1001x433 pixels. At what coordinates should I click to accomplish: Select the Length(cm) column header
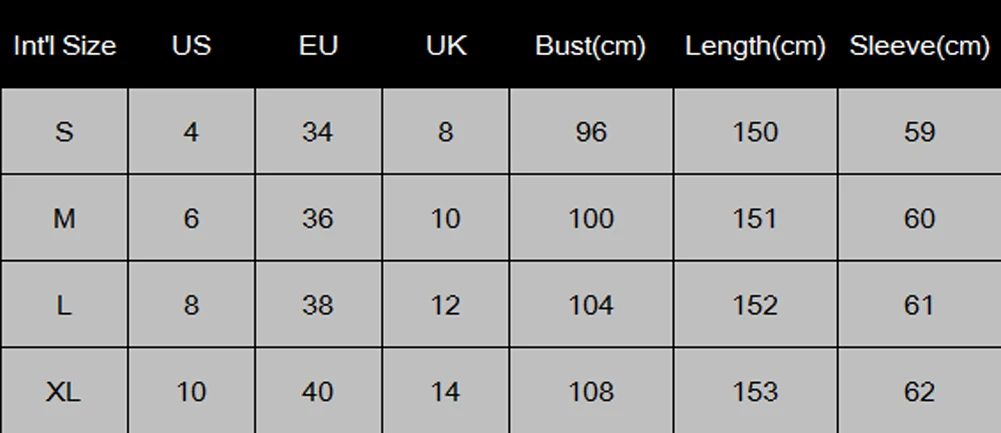[755, 46]
